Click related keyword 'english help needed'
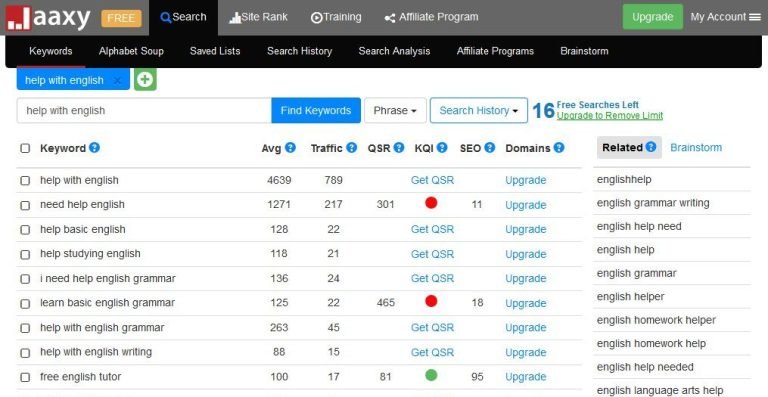768x397 pixels. (645, 367)
